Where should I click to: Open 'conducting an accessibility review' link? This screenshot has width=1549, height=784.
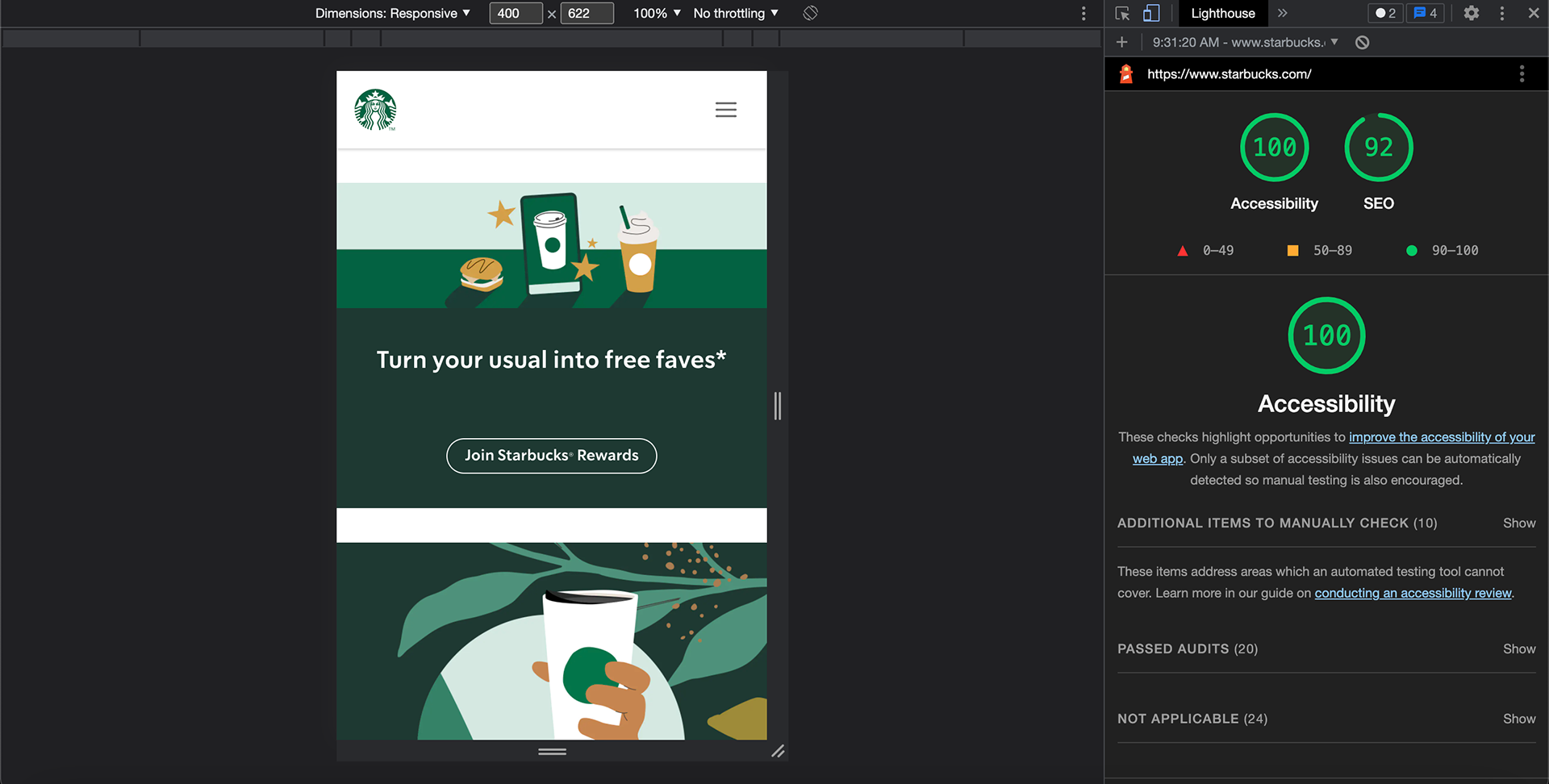[1413, 593]
